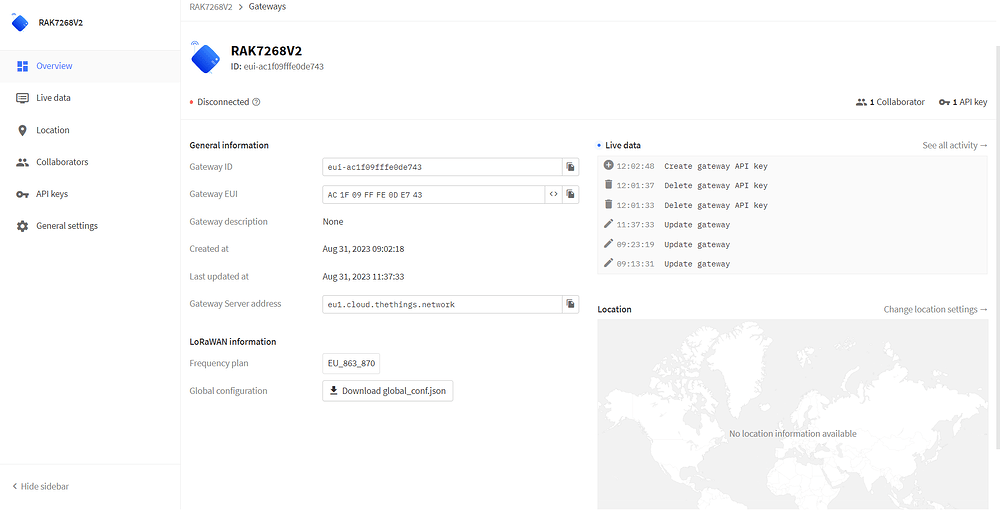Click the Gateway EUI field

[x=433, y=194]
